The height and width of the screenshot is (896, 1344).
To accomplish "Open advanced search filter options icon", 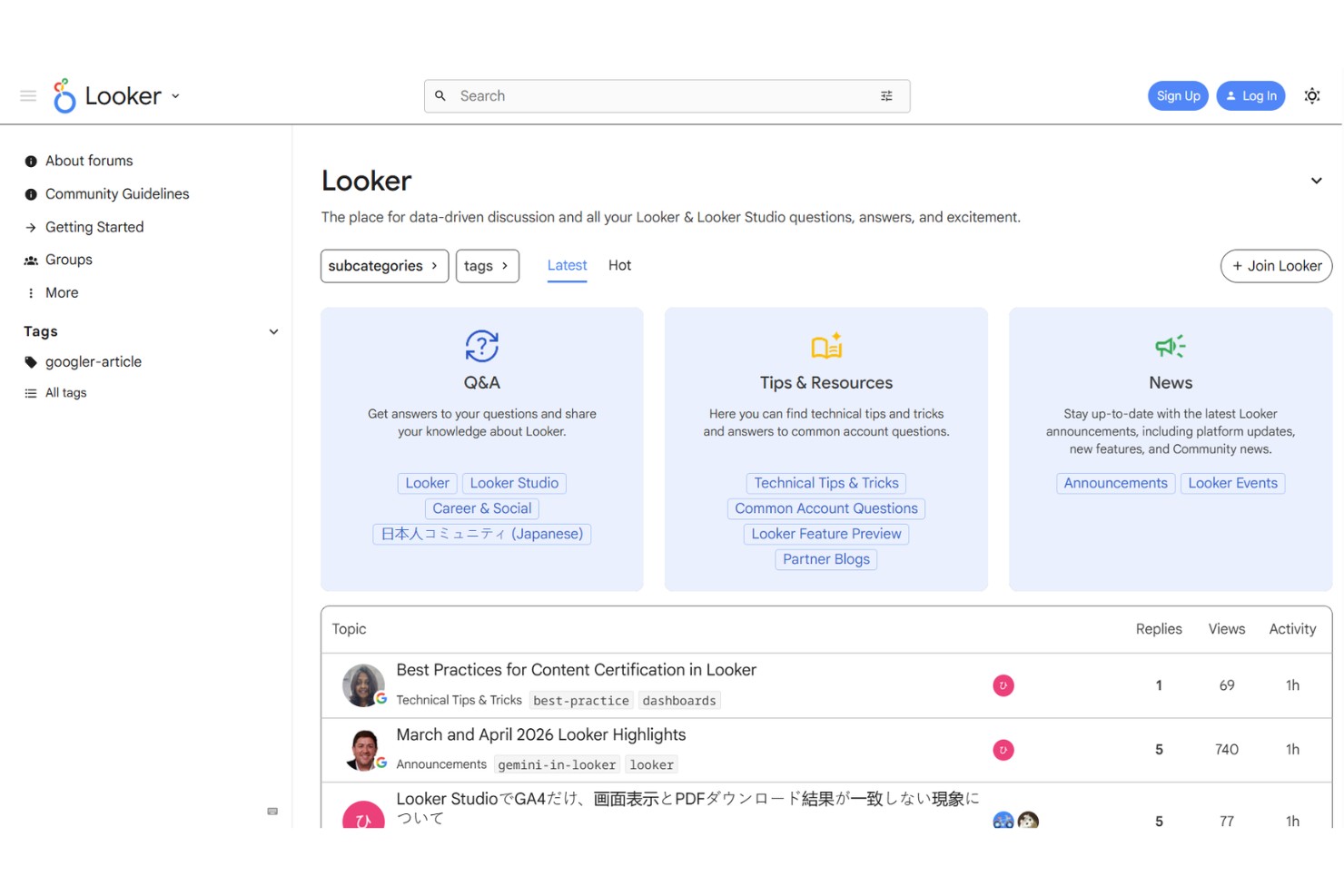I will tap(886, 96).
